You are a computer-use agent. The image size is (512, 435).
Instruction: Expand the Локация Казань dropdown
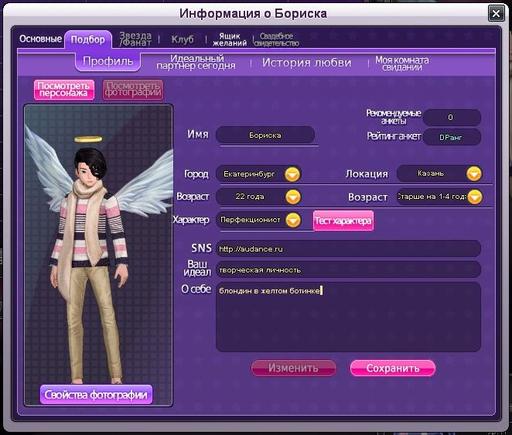[x=474, y=174]
